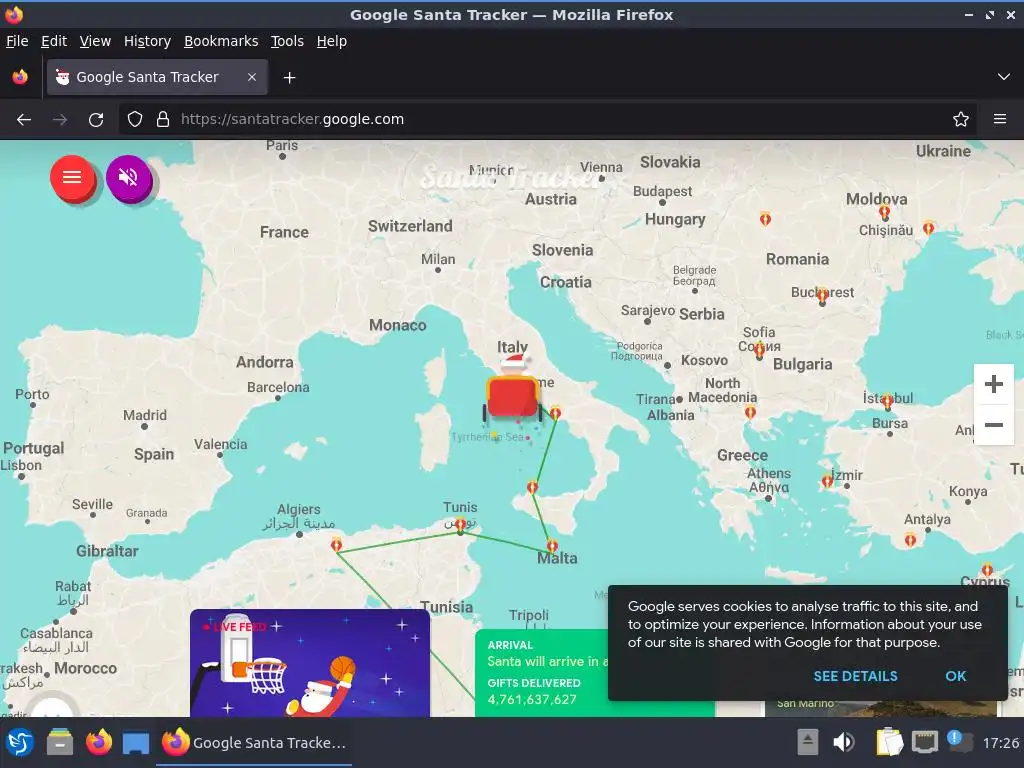View site security via padlock icon
Screen dimensions: 1024x768
pos(163,120)
